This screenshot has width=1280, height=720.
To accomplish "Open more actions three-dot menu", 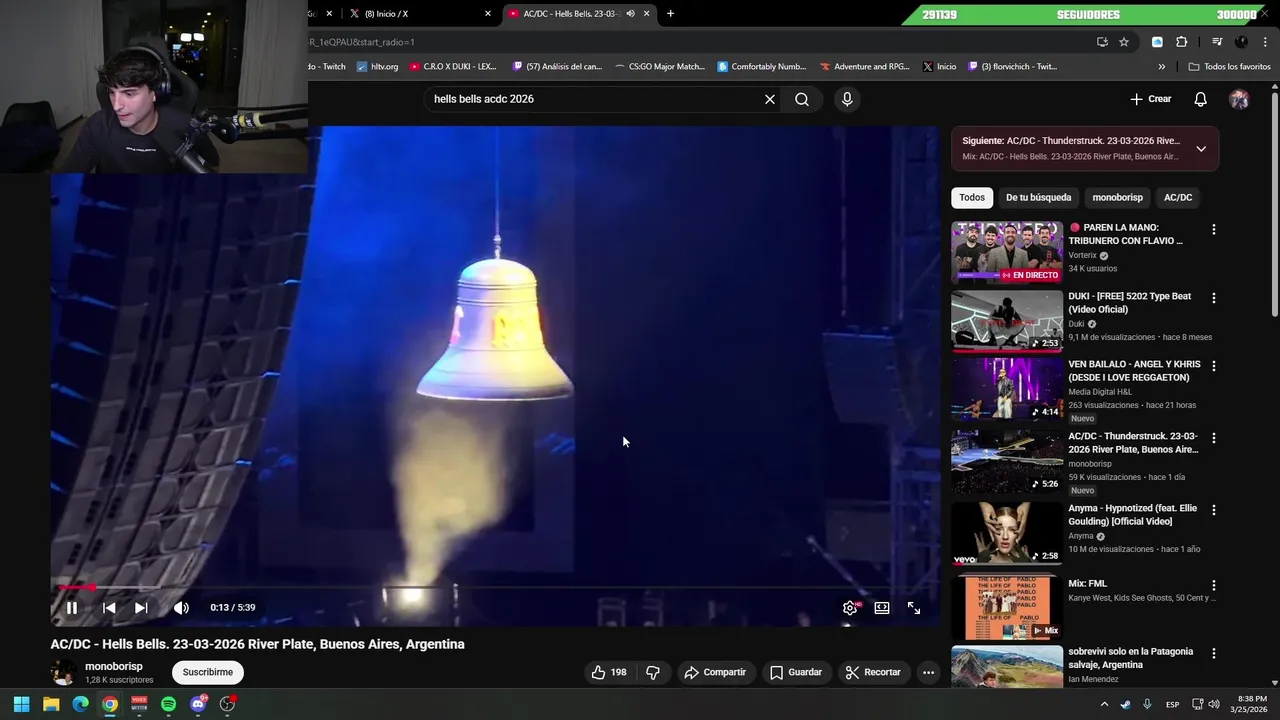I will point(928,672).
